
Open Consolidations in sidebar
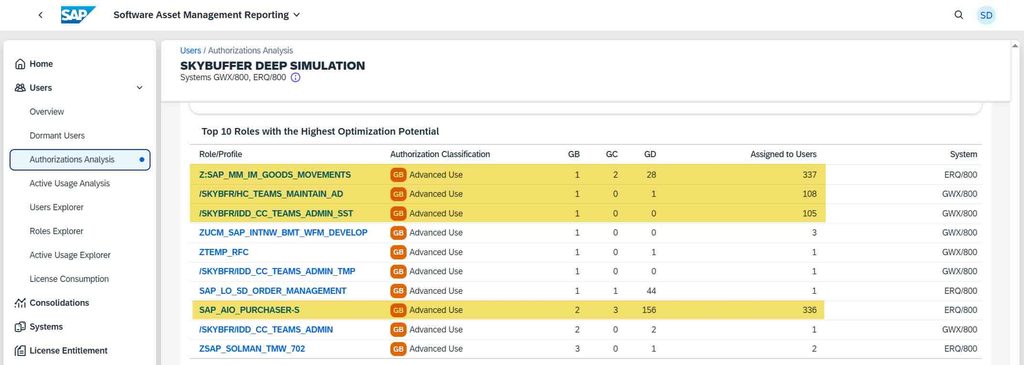point(59,303)
